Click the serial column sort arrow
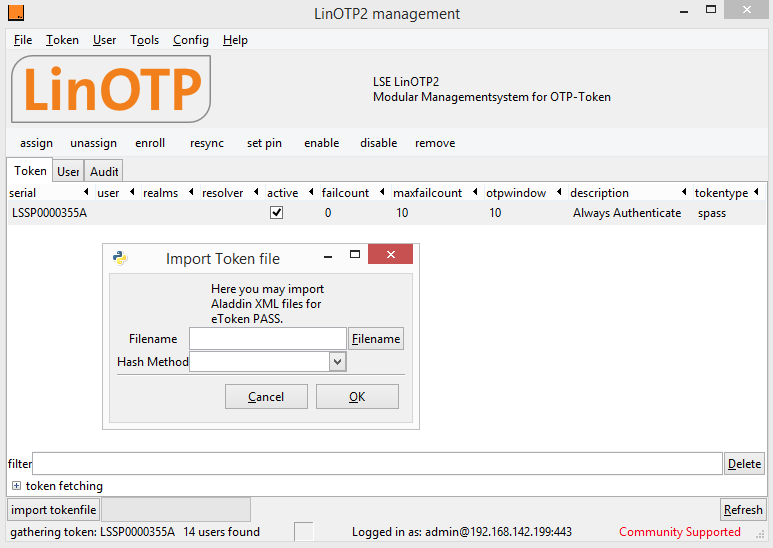 (x=86, y=192)
